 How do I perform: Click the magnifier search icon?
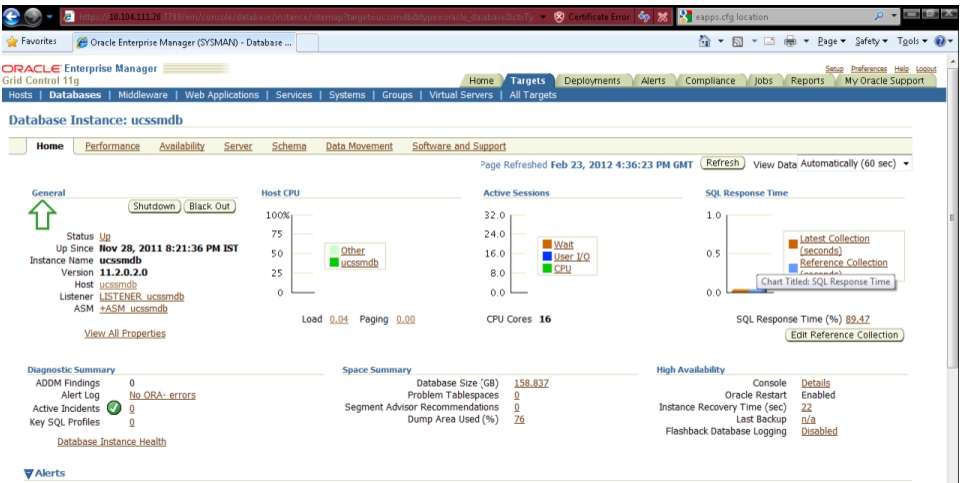879,16
